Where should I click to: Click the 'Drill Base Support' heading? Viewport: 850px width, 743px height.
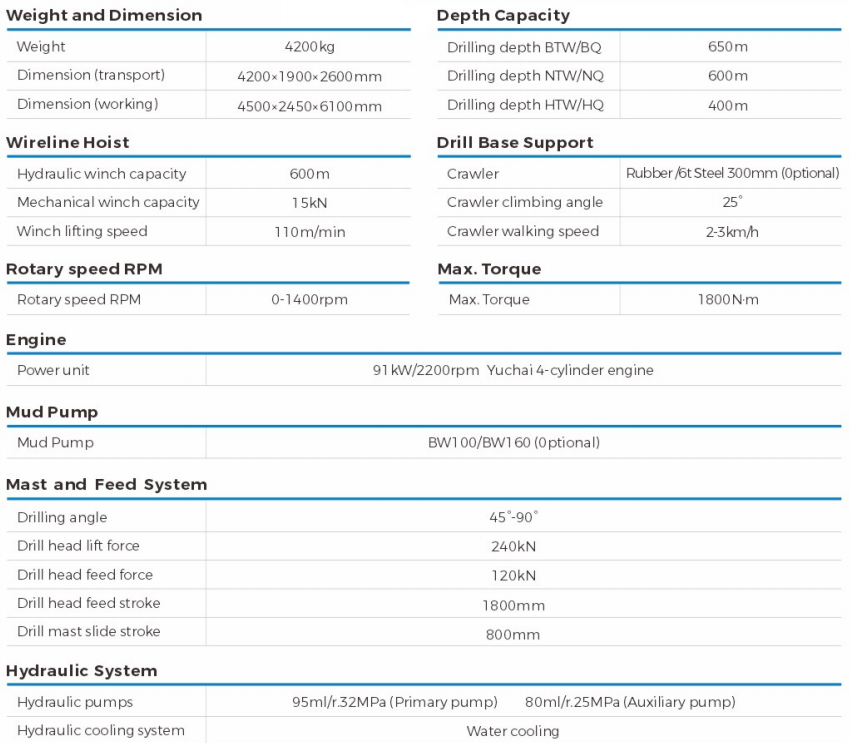coord(515,143)
